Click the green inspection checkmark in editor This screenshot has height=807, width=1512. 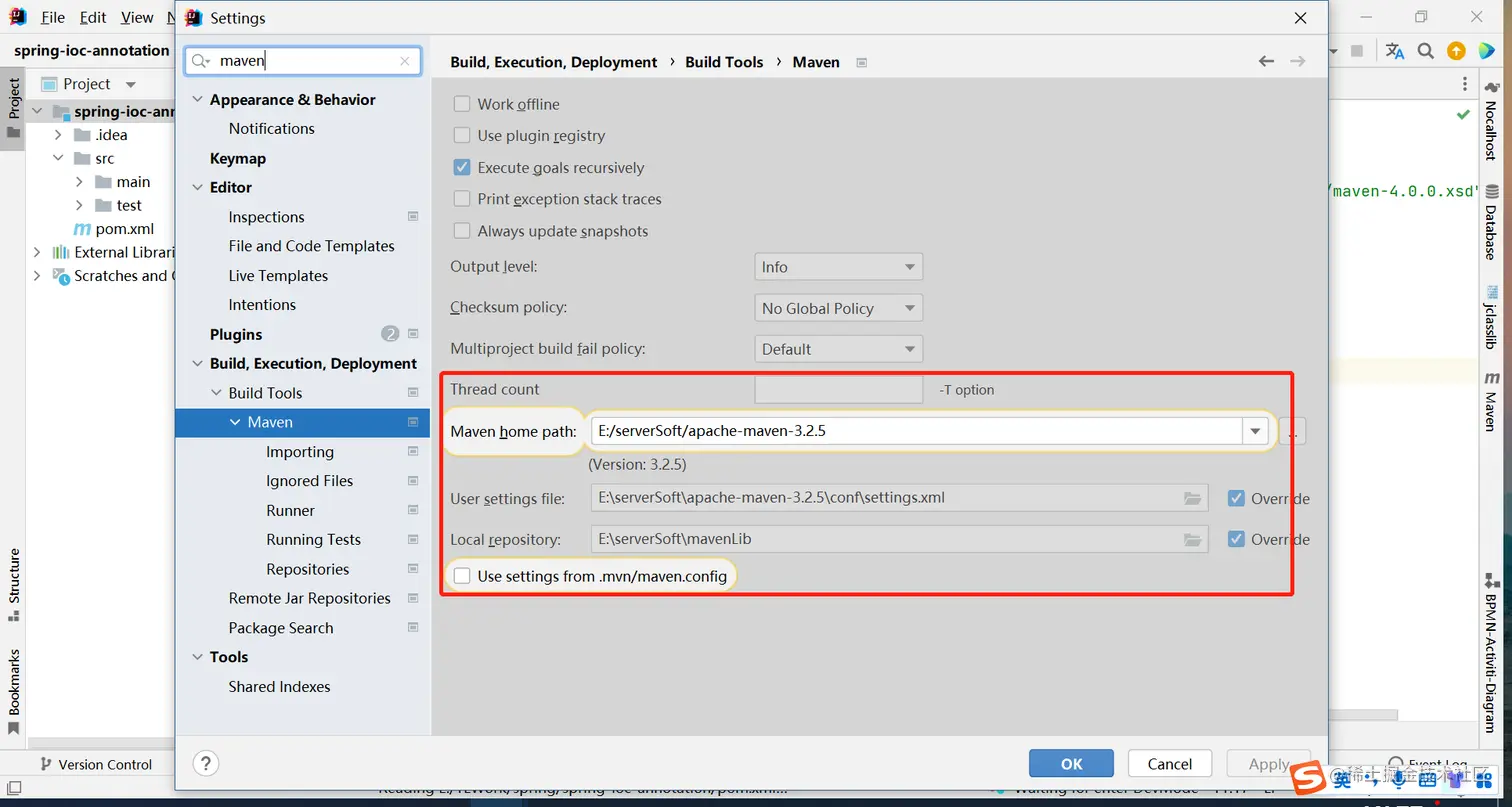pos(1463,114)
